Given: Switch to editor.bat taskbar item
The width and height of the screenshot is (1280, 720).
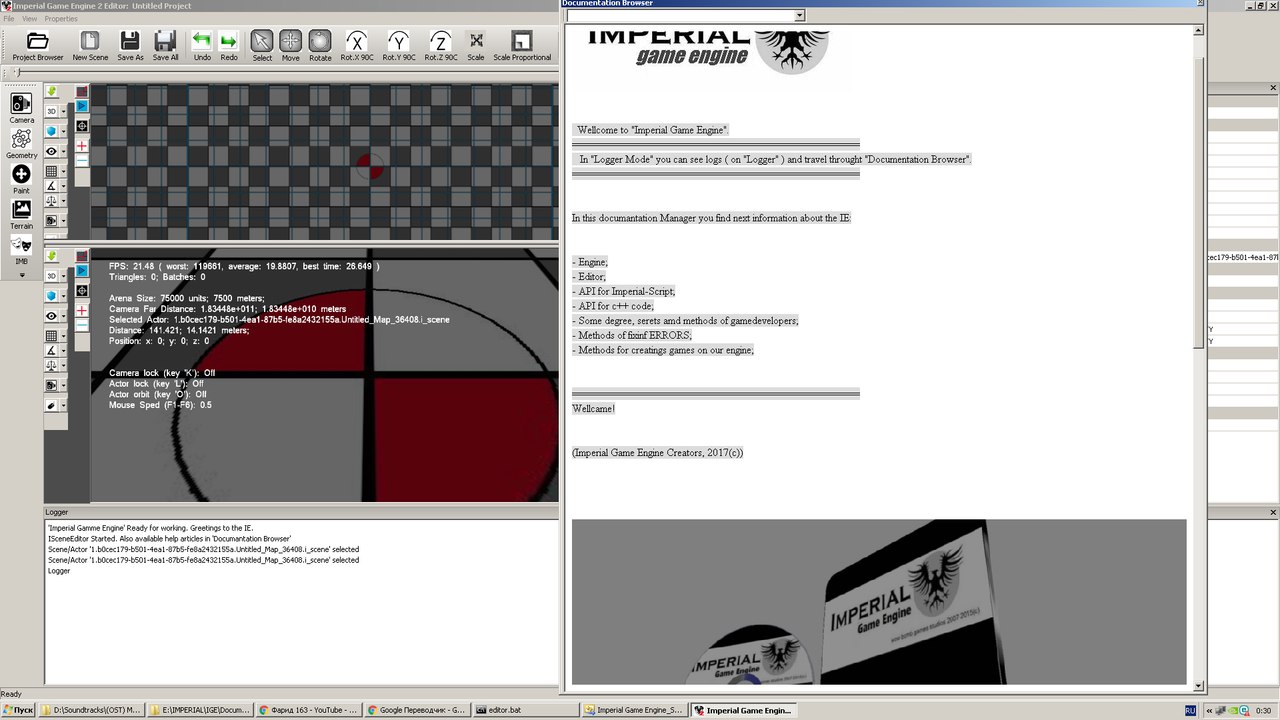Looking at the screenshot, I should (x=524, y=710).
